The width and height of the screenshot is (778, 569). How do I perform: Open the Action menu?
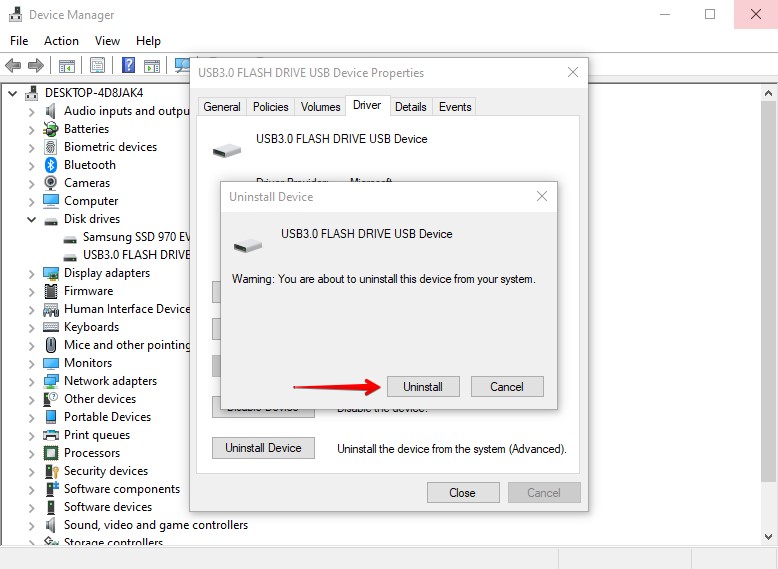61,41
